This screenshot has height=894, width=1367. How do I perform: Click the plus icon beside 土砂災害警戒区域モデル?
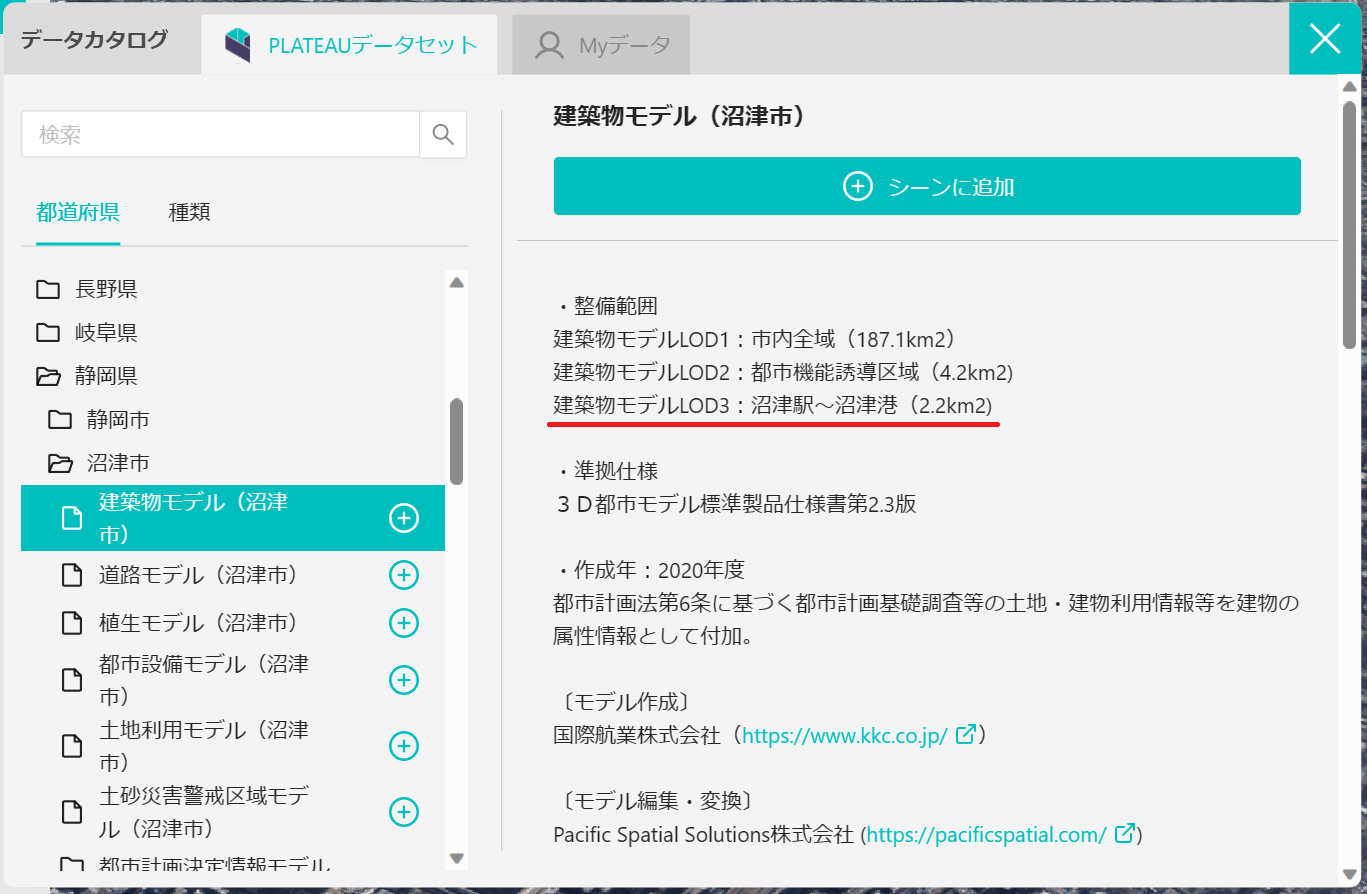click(404, 812)
